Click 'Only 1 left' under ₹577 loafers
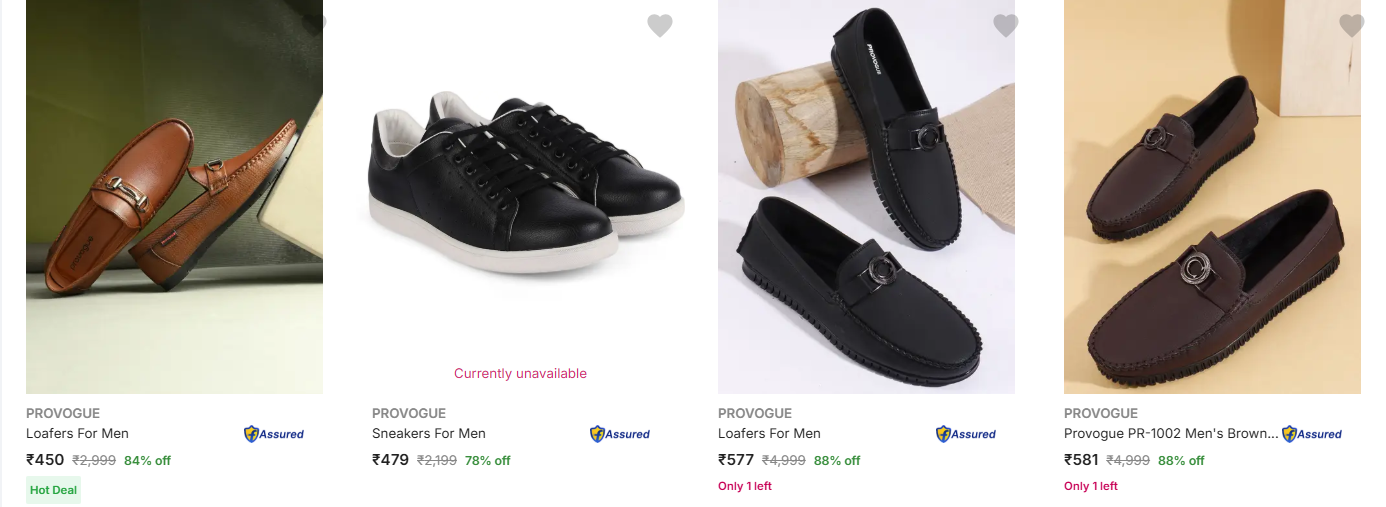Image resolution: width=1386 pixels, height=507 pixels. [x=745, y=486]
